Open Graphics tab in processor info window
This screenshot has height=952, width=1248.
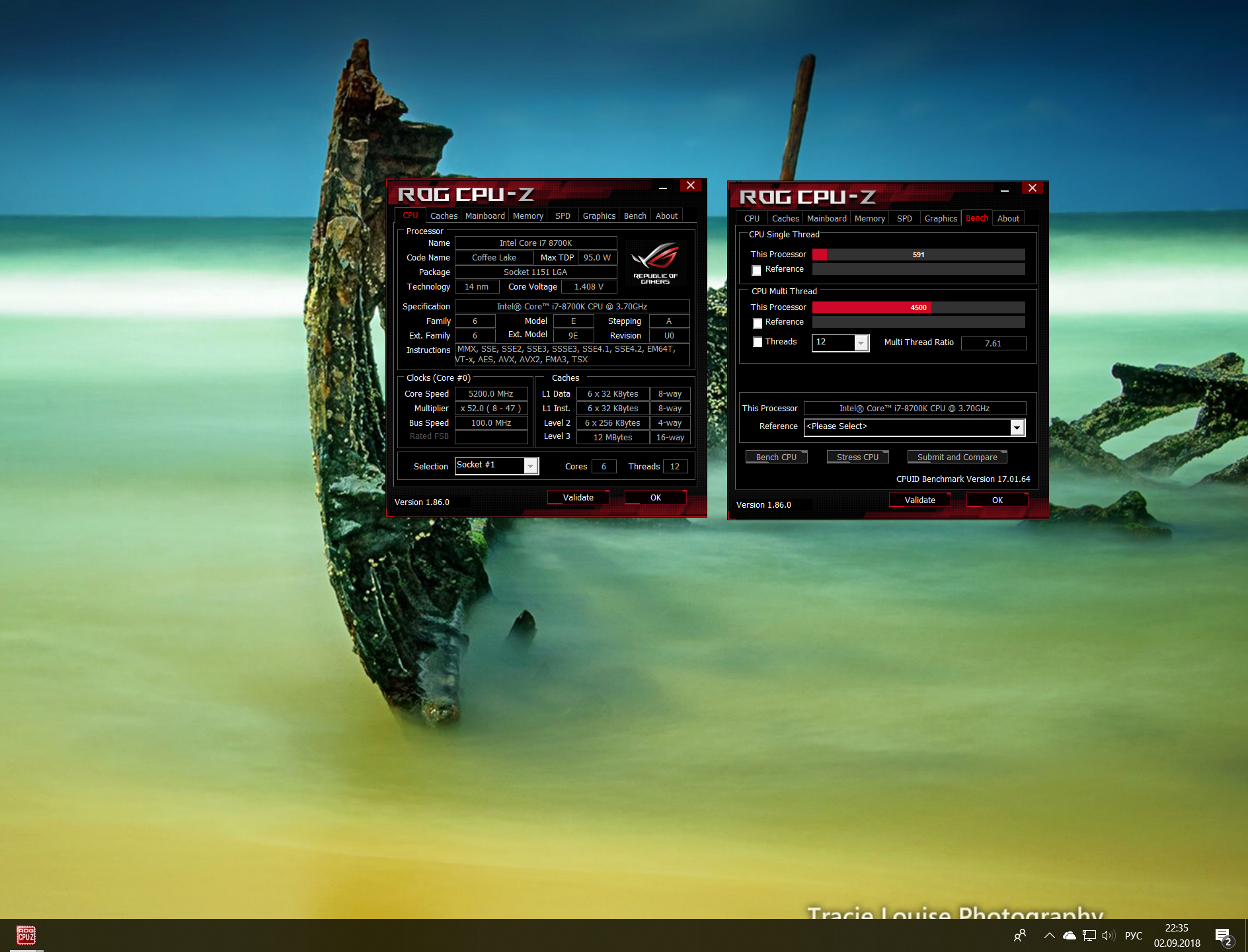point(599,216)
